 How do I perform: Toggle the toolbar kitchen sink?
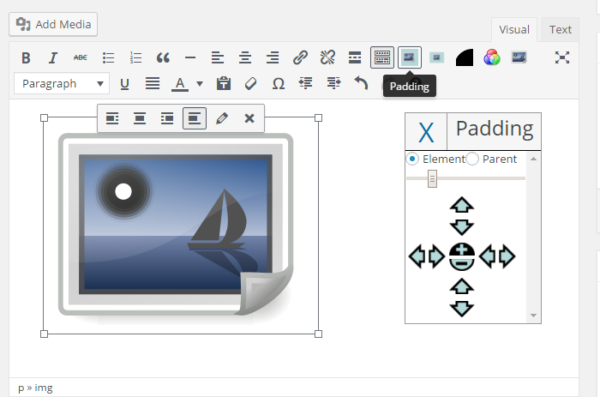382,58
